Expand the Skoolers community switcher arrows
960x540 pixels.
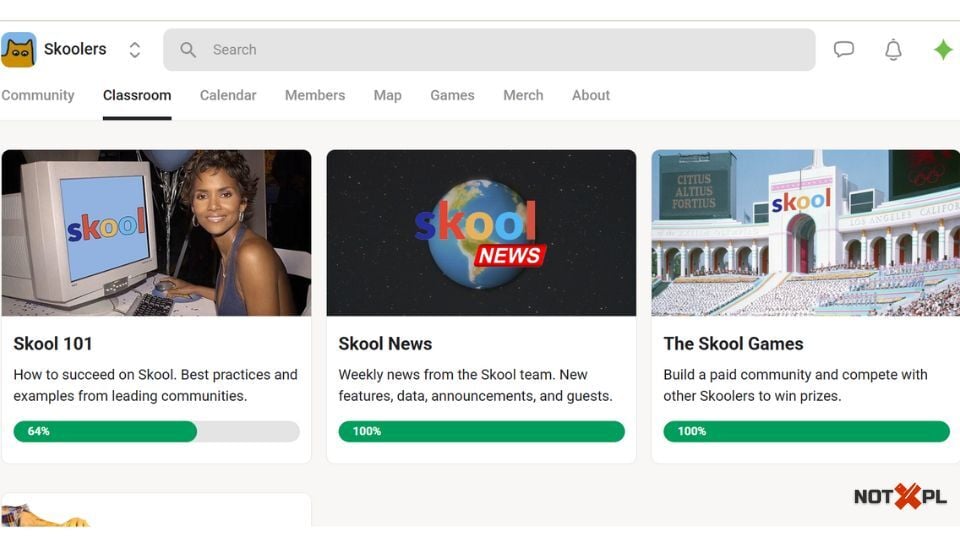[135, 50]
